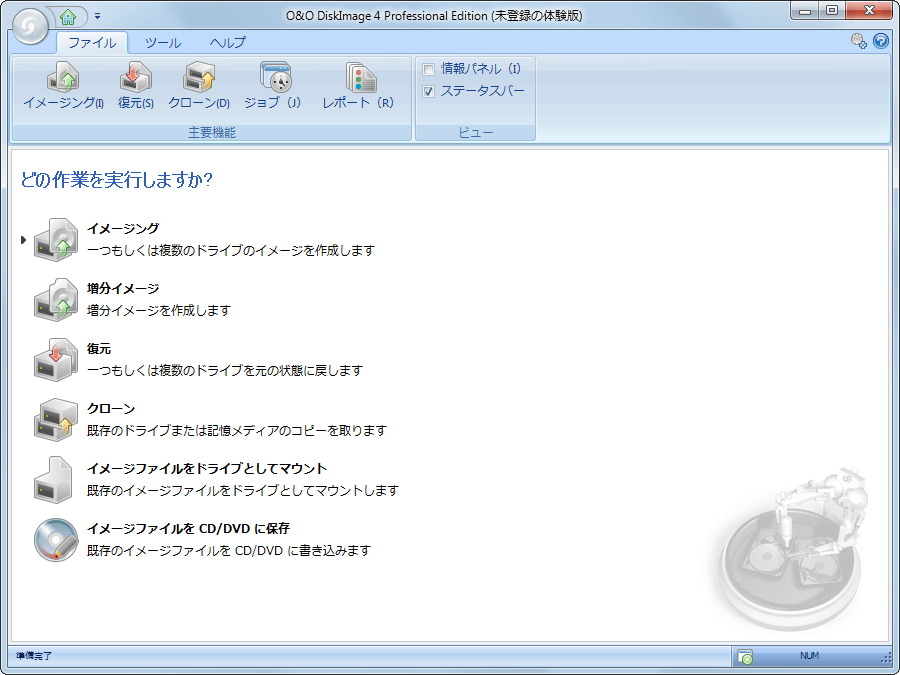
Task: Click description 一つもしくは複数のドライブのイメージを作成します
Action: tap(231, 250)
